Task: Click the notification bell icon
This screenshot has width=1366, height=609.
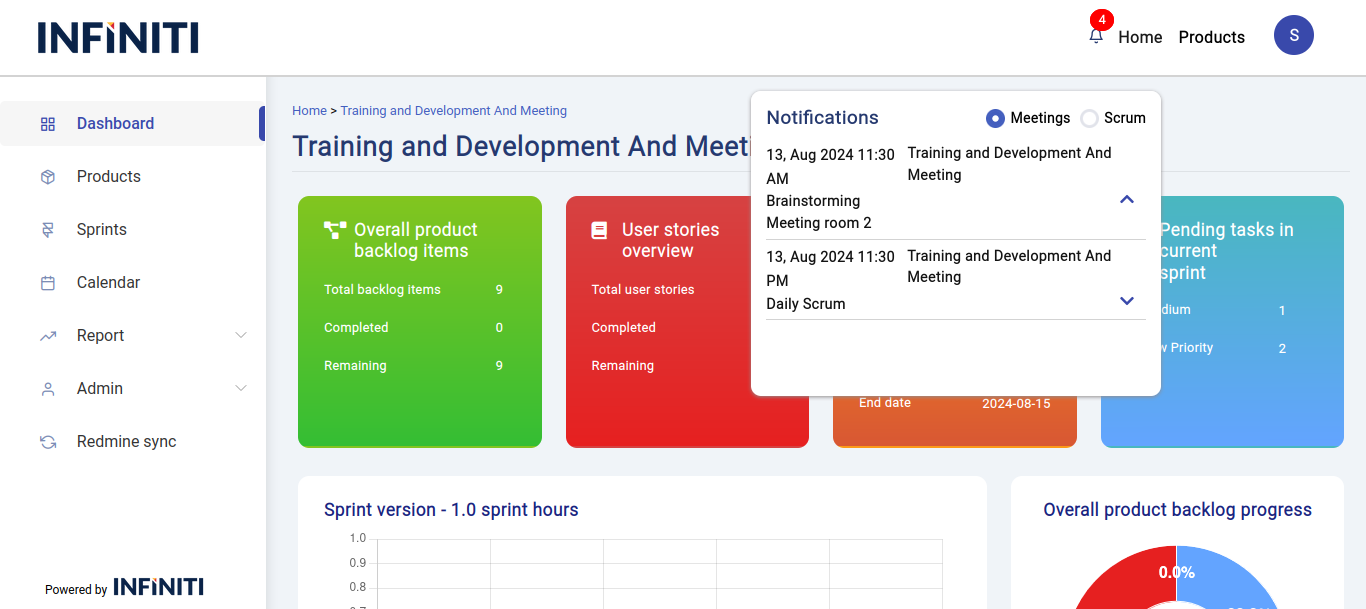Action: click(1096, 36)
